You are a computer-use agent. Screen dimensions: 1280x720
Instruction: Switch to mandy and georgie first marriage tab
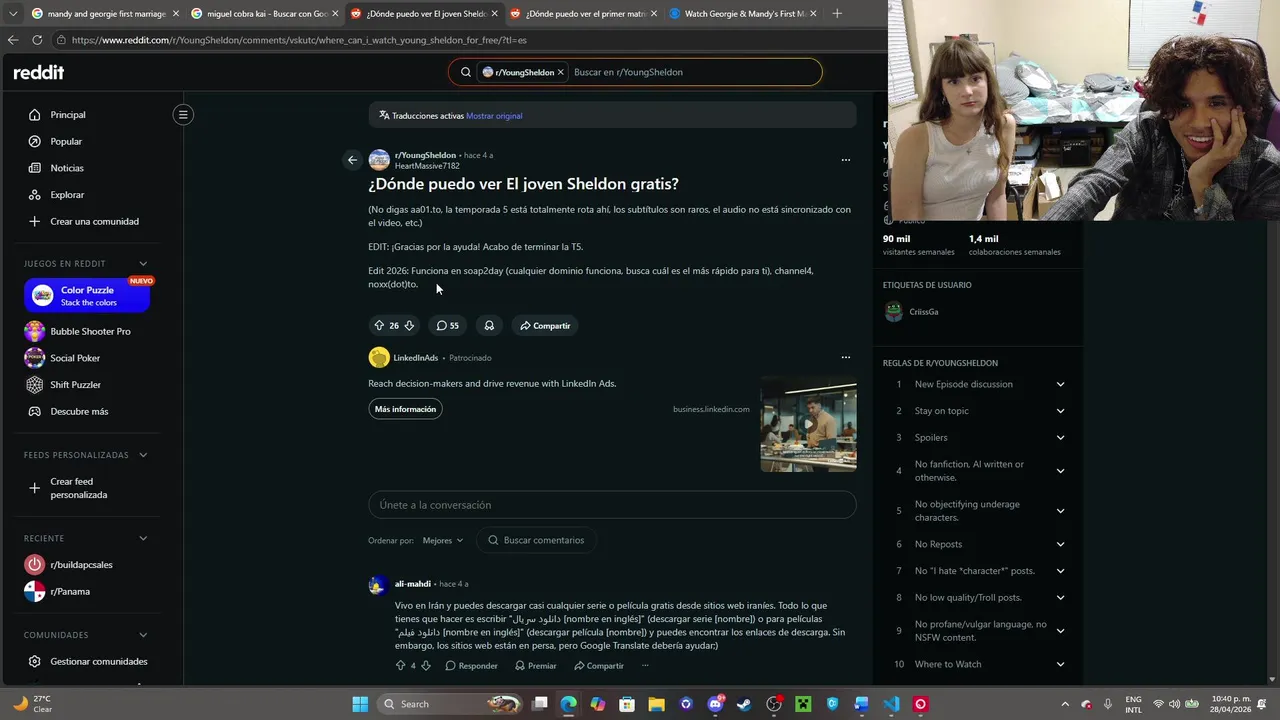tap(105, 14)
